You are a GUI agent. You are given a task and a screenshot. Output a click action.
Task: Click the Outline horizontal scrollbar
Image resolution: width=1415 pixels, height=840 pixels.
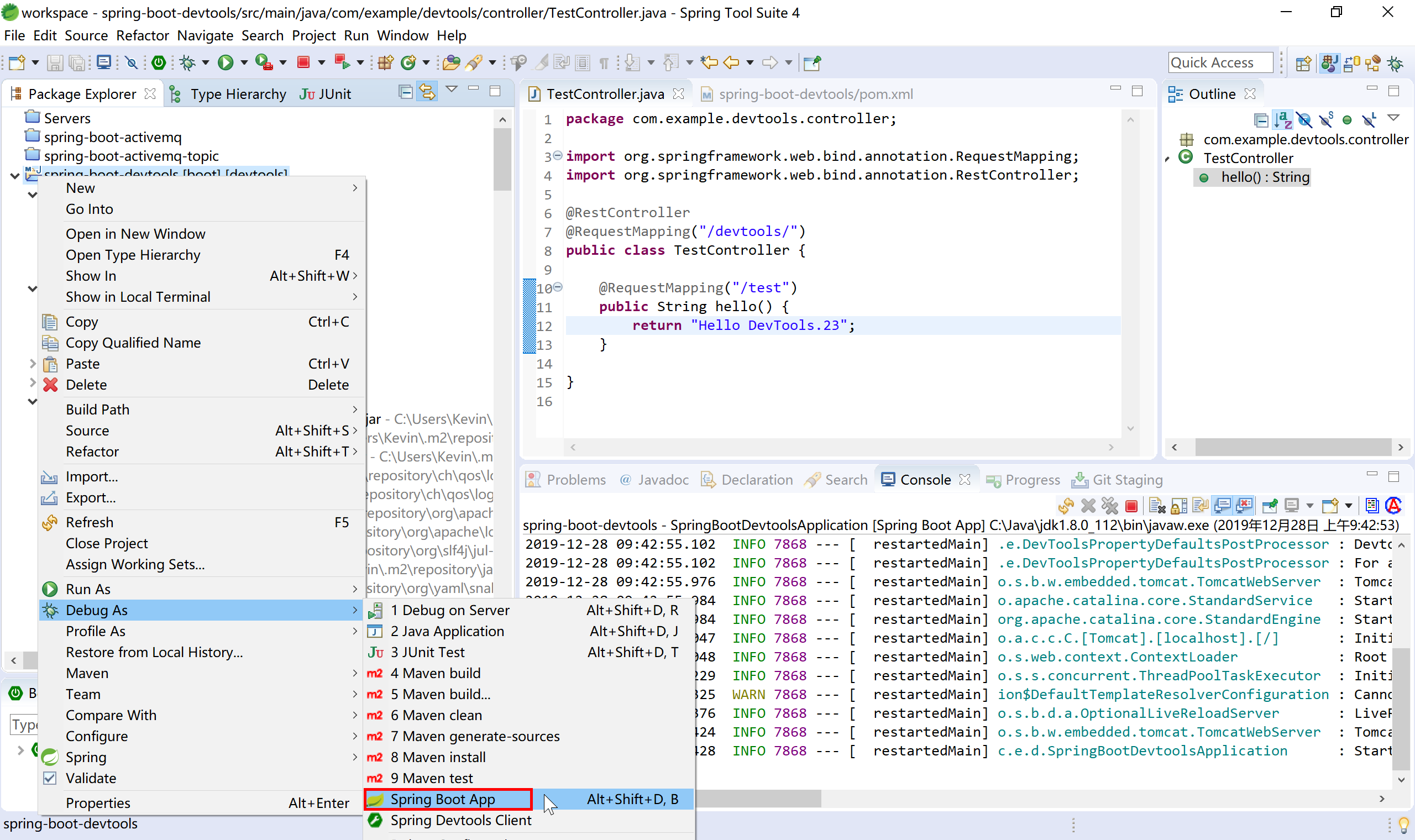click(x=1293, y=447)
